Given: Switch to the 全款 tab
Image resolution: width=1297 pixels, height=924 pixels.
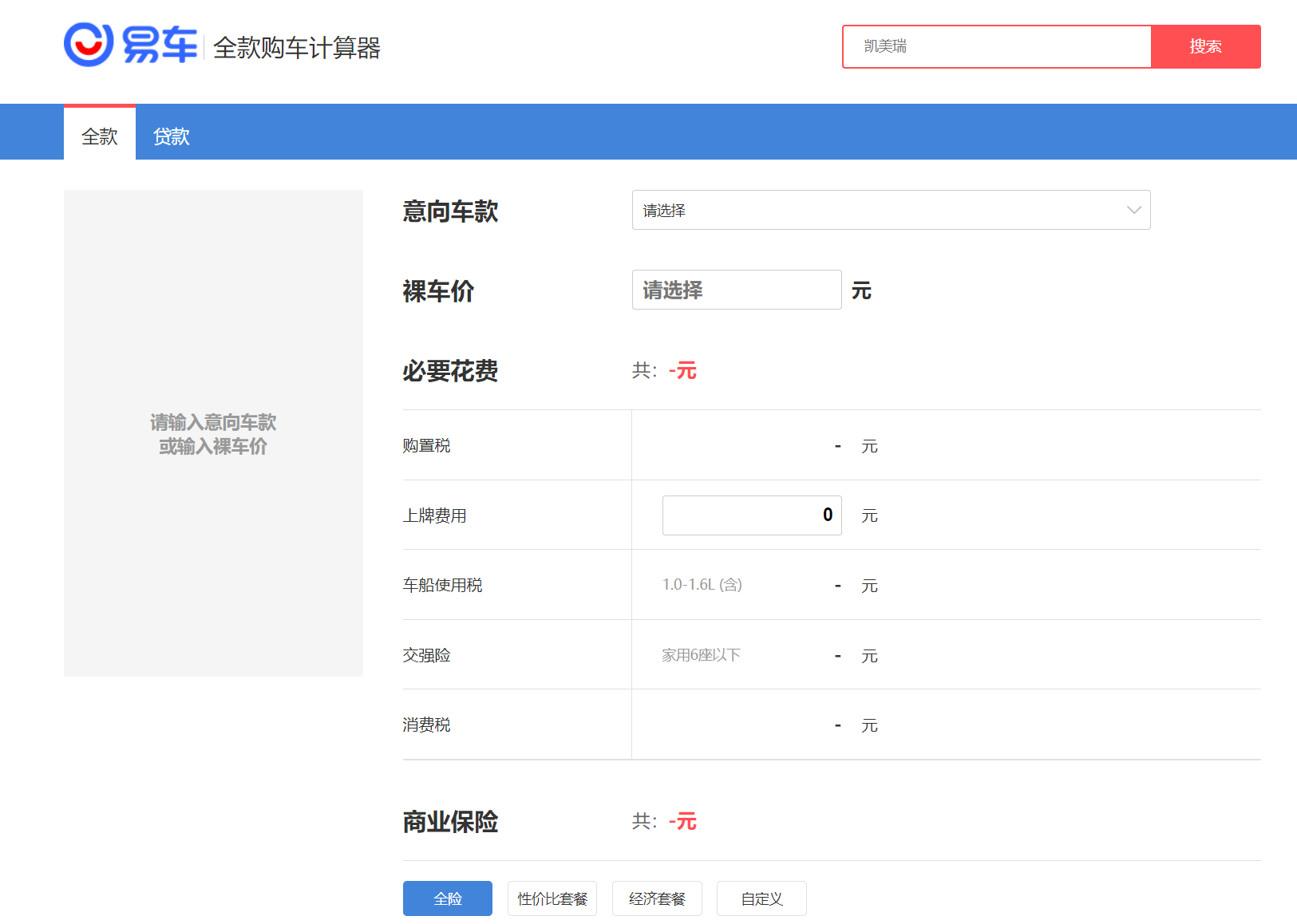Looking at the screenshot, I should coord(100,136).
